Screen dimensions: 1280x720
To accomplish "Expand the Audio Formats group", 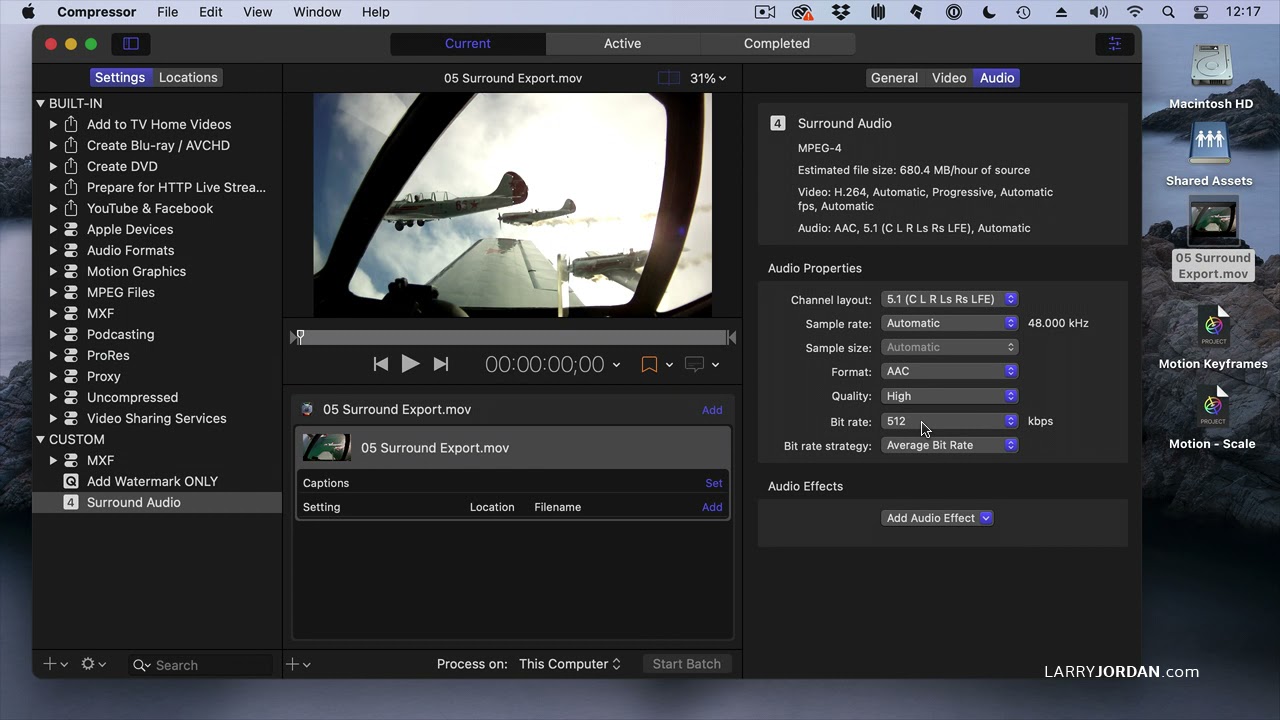I will pyautogui.click(x=53, y=250).
